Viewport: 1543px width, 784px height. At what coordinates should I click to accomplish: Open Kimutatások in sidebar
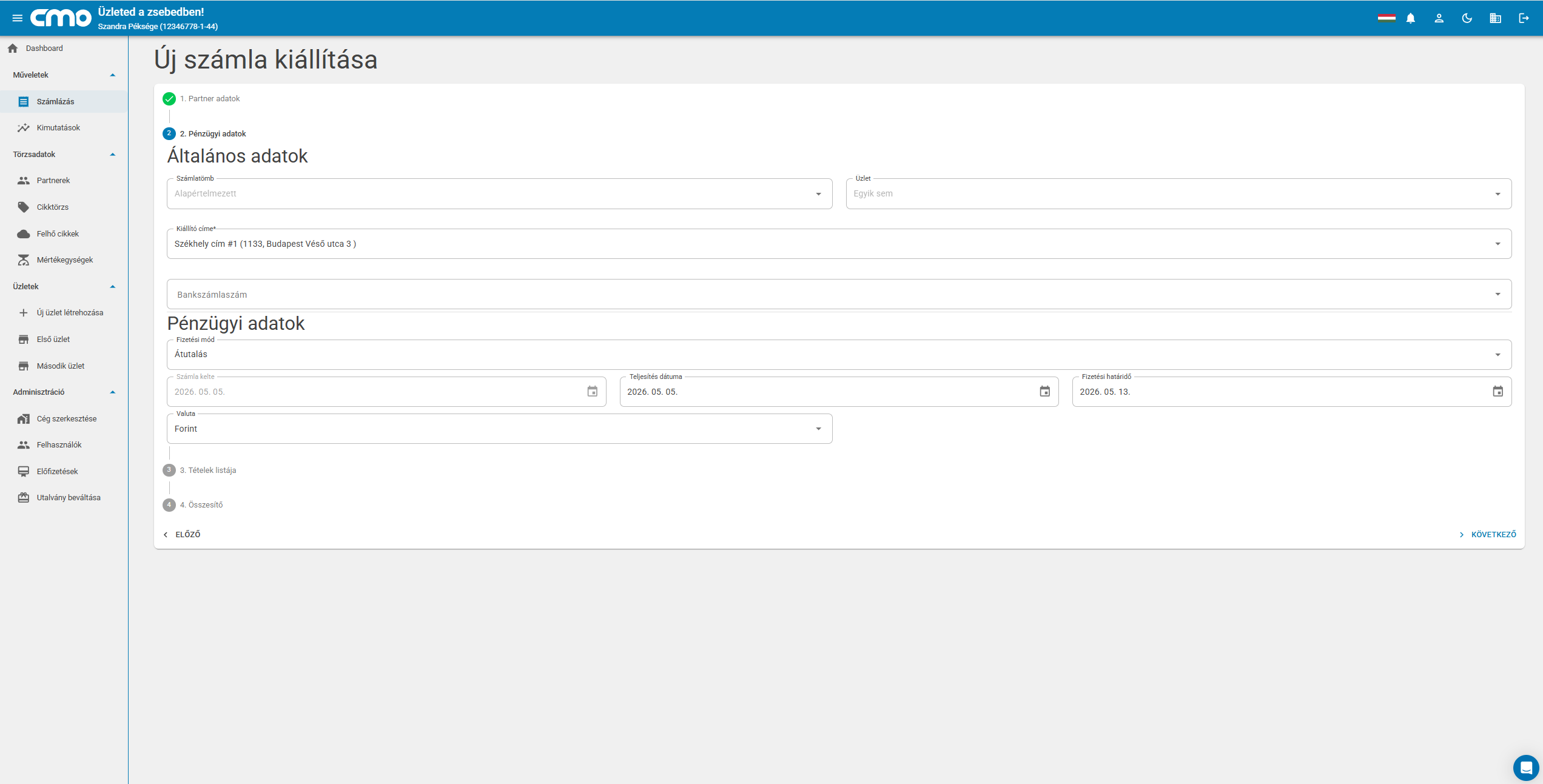(64, 128)
